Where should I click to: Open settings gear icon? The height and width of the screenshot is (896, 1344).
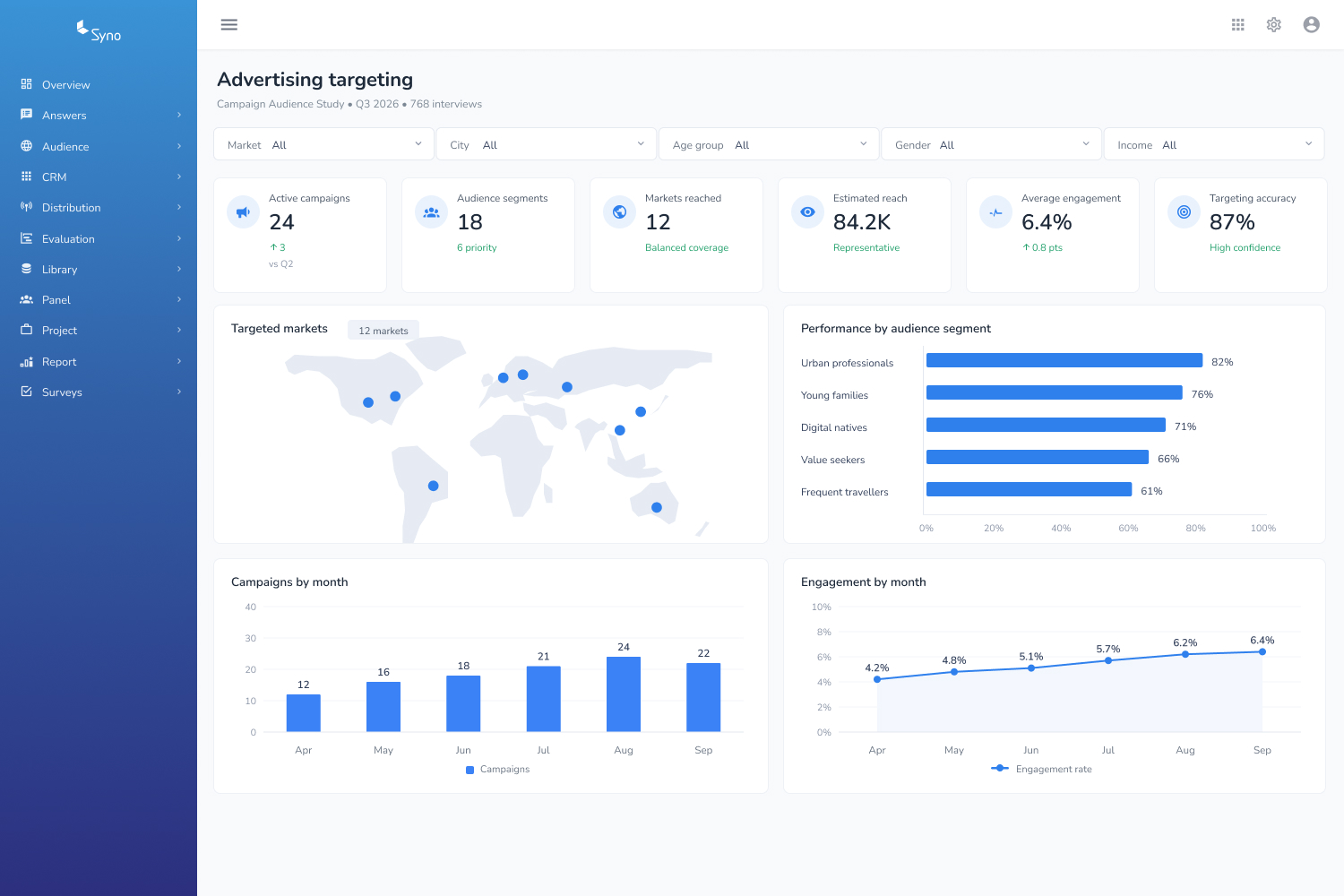tap(1274, 25)
